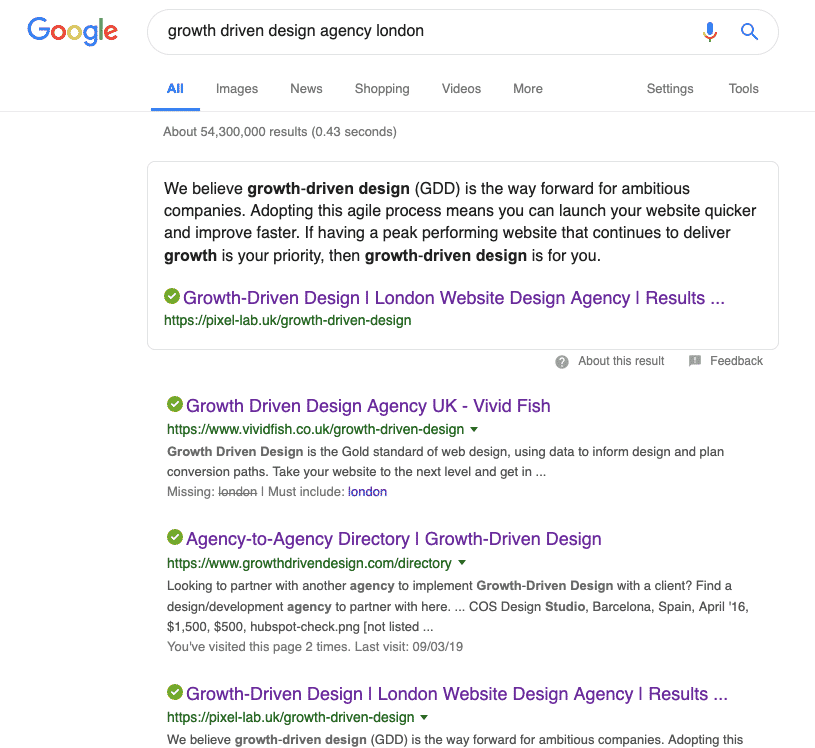Image resolution: width=815 pixels, height=748 pixels.
Task: Open Growth Driven Design Agency UK - Vivid Fish link
Action: 368,405
